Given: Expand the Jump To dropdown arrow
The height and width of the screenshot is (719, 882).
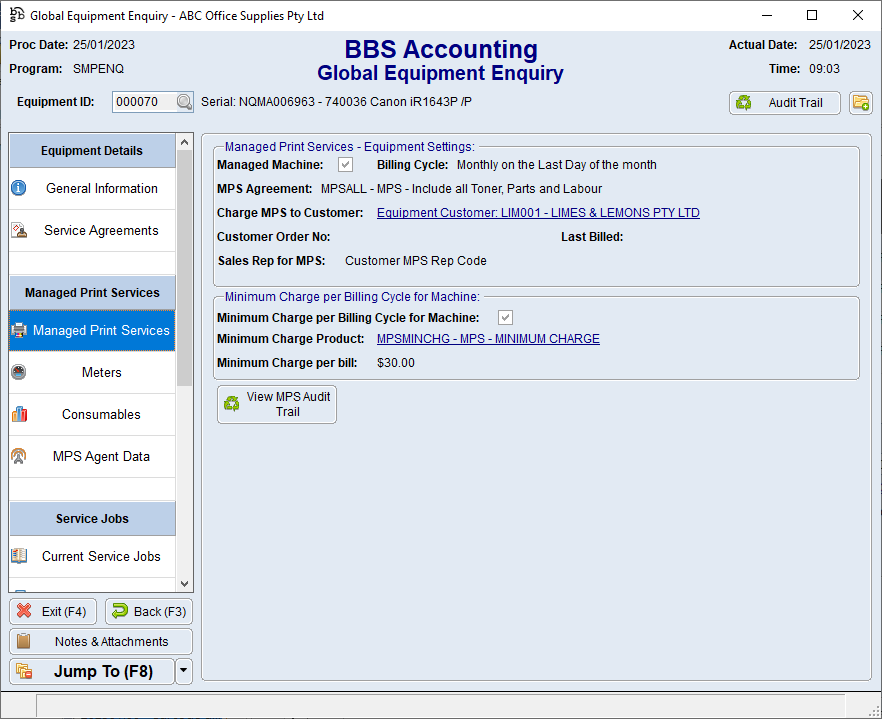Looking at the screenshot, I should click(184, 672).
